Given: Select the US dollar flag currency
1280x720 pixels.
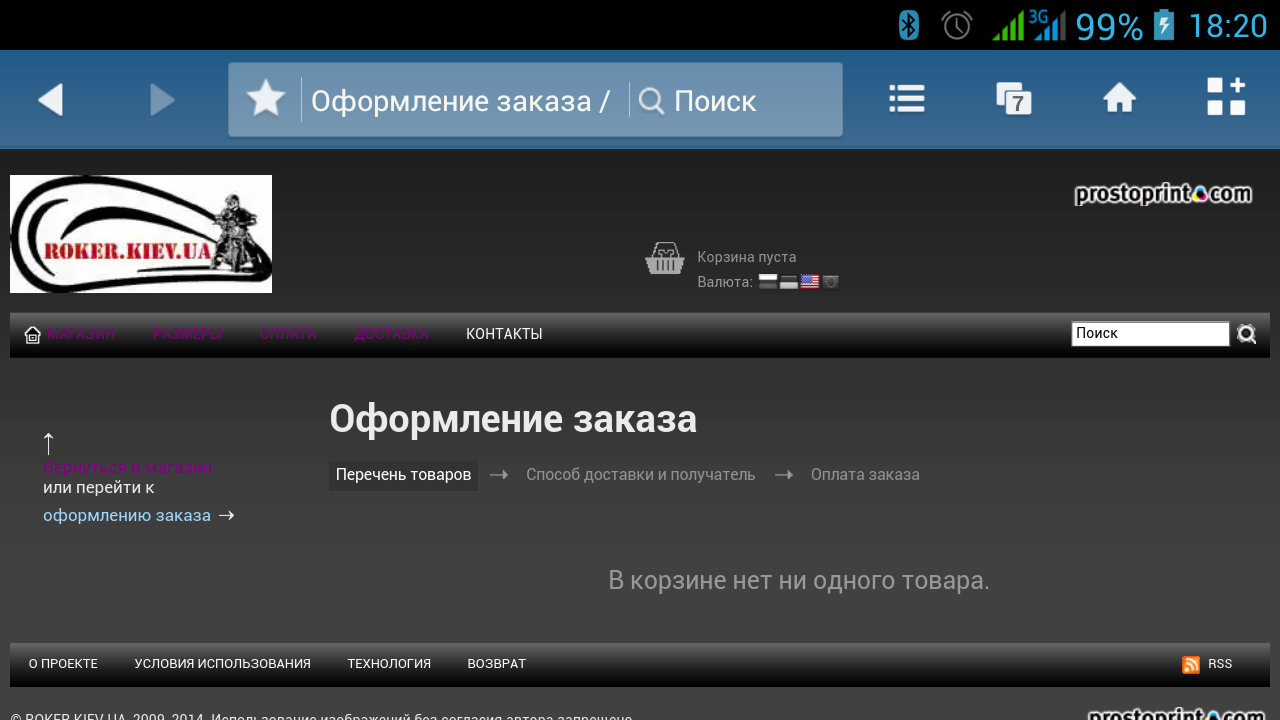Looking at the screenshot, I should (810, 282).
